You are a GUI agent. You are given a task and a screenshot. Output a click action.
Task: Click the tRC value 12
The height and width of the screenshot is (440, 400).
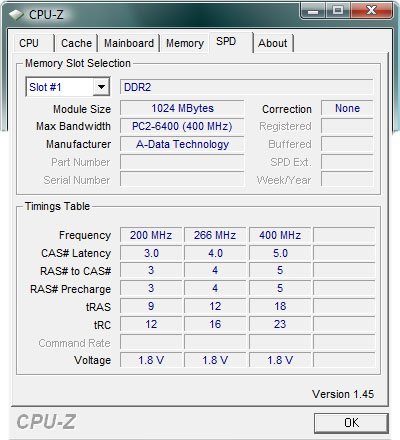coord(151,324)
